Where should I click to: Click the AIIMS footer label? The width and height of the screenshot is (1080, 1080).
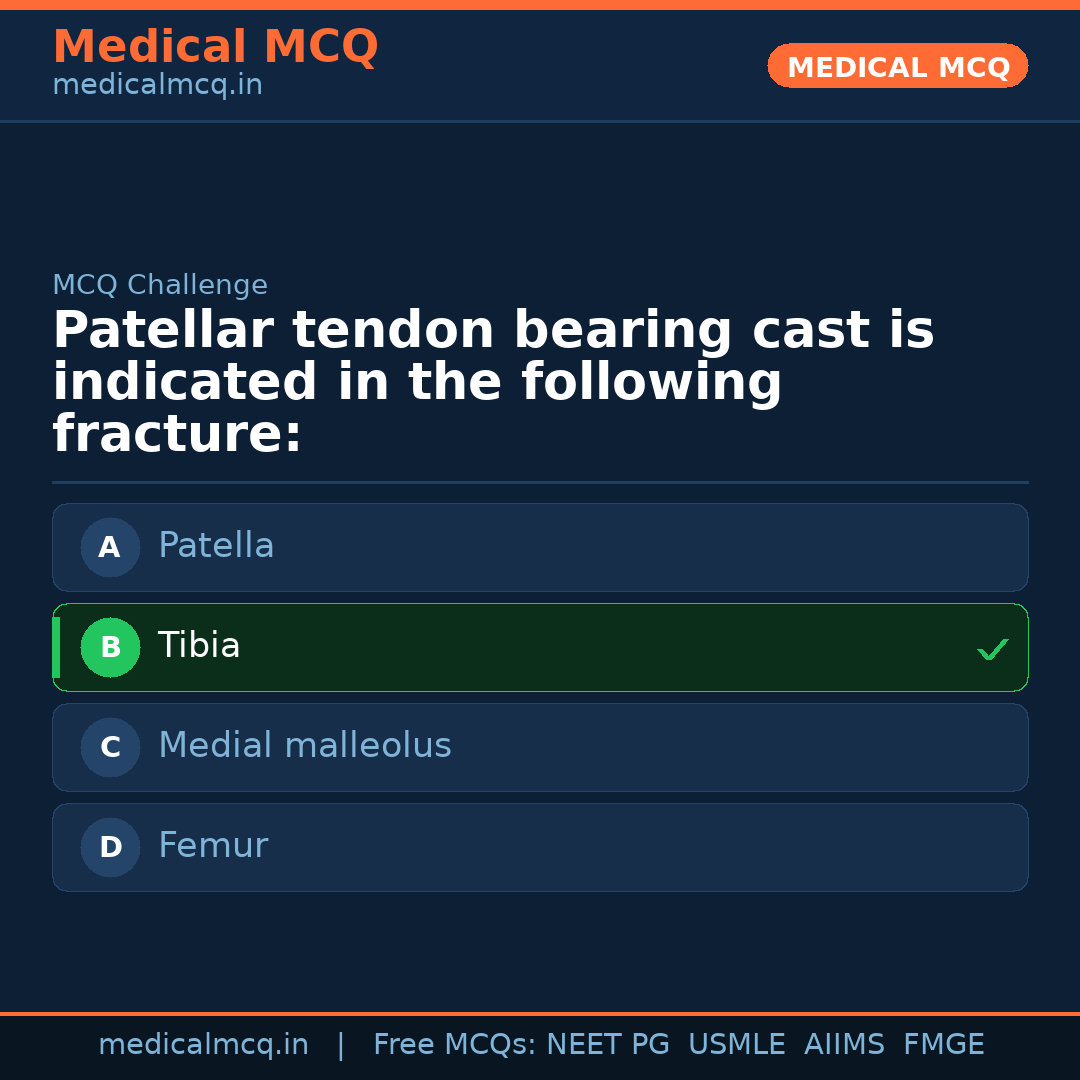click(845, 1044)
